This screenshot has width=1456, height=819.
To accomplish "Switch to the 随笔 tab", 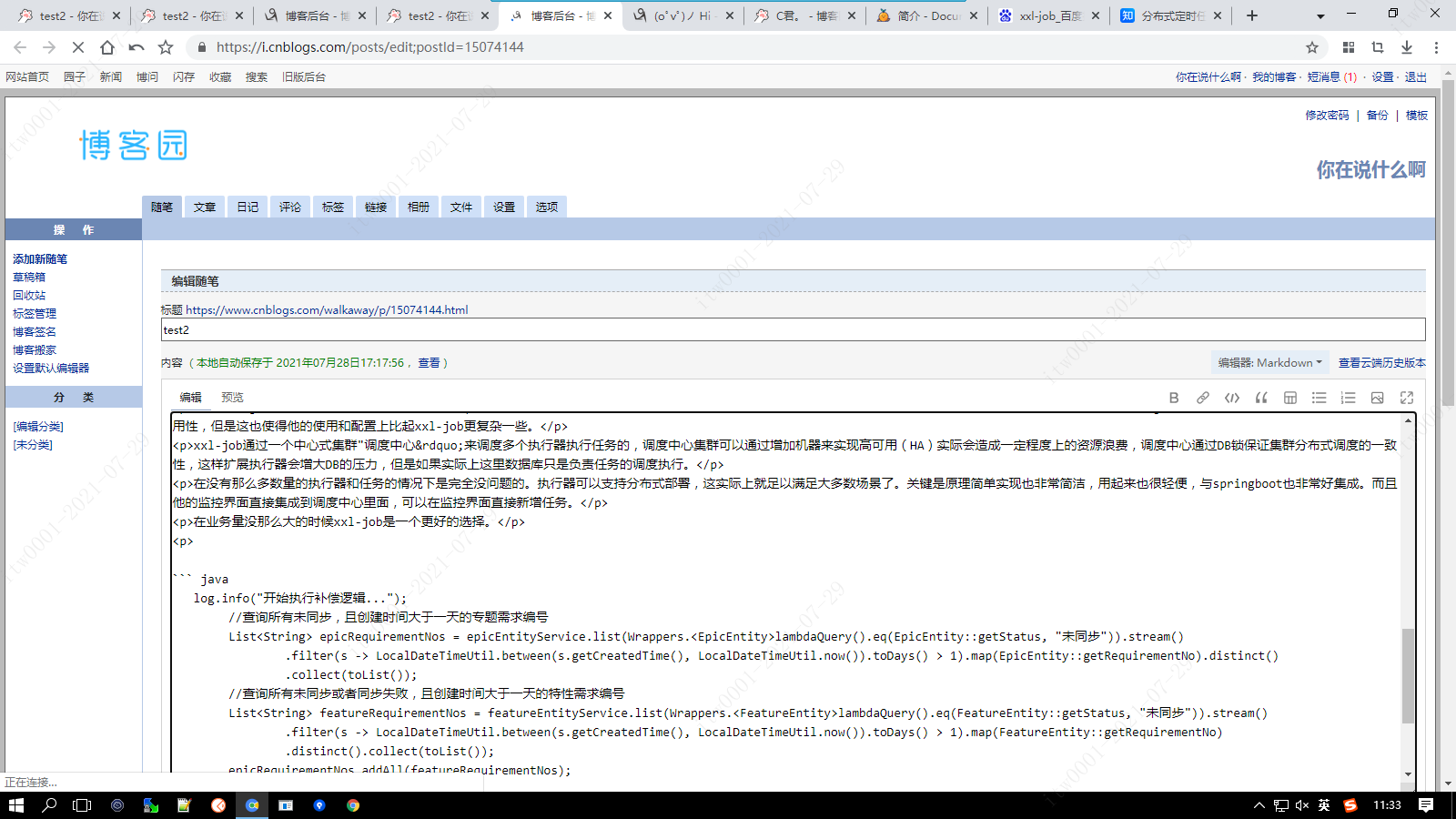I will (x=162, y=207).
